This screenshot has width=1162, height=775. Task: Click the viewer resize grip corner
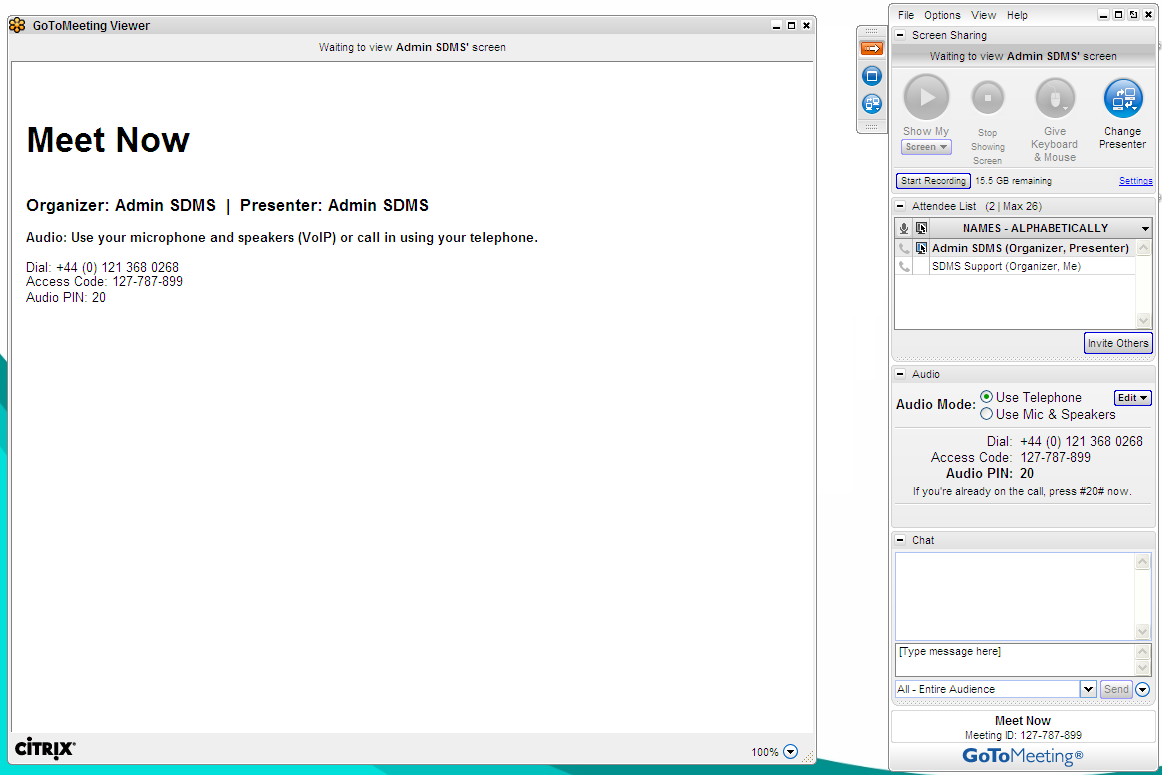[809, 756]
